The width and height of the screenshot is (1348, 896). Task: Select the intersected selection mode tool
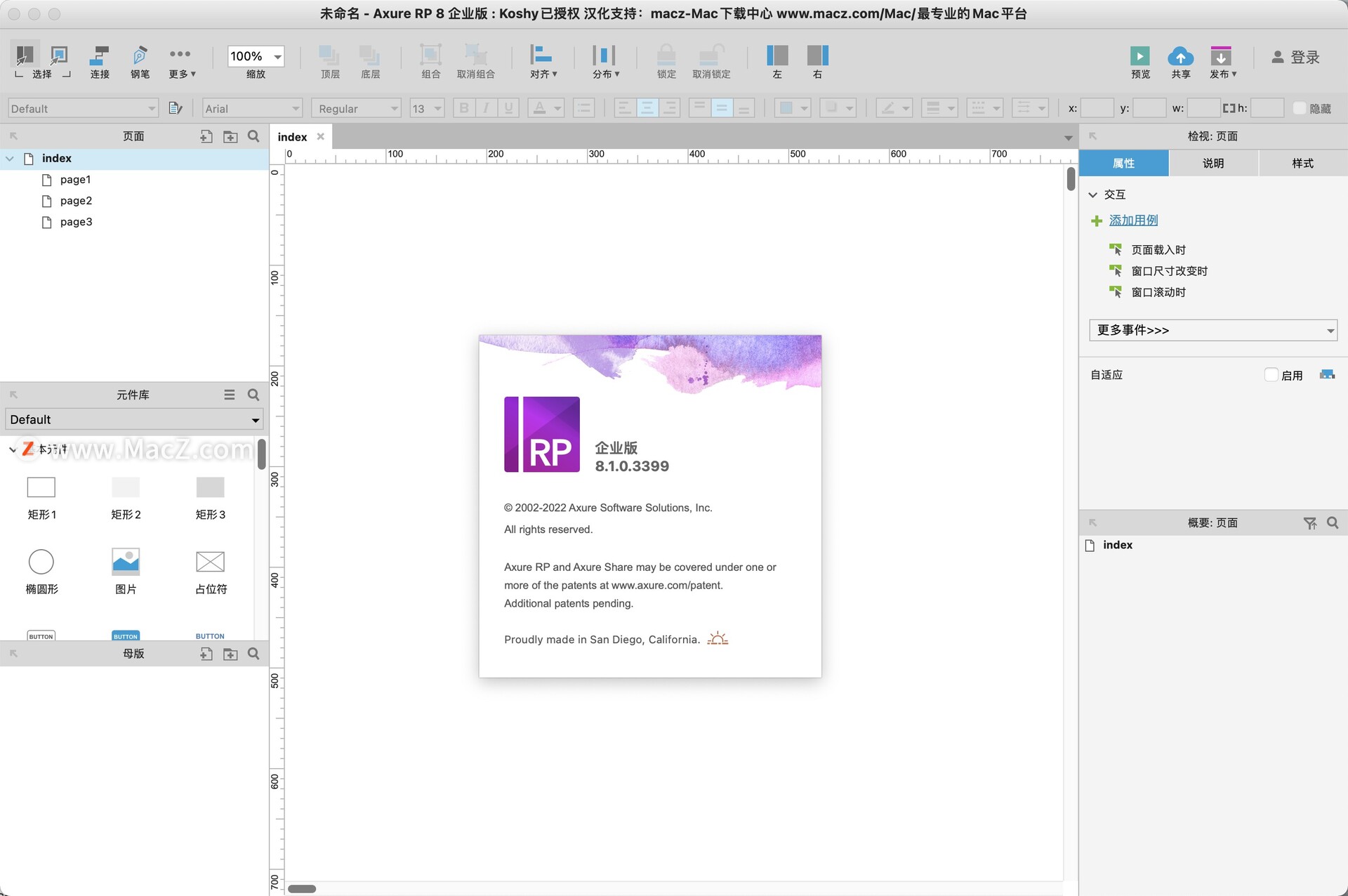[25, 55]
